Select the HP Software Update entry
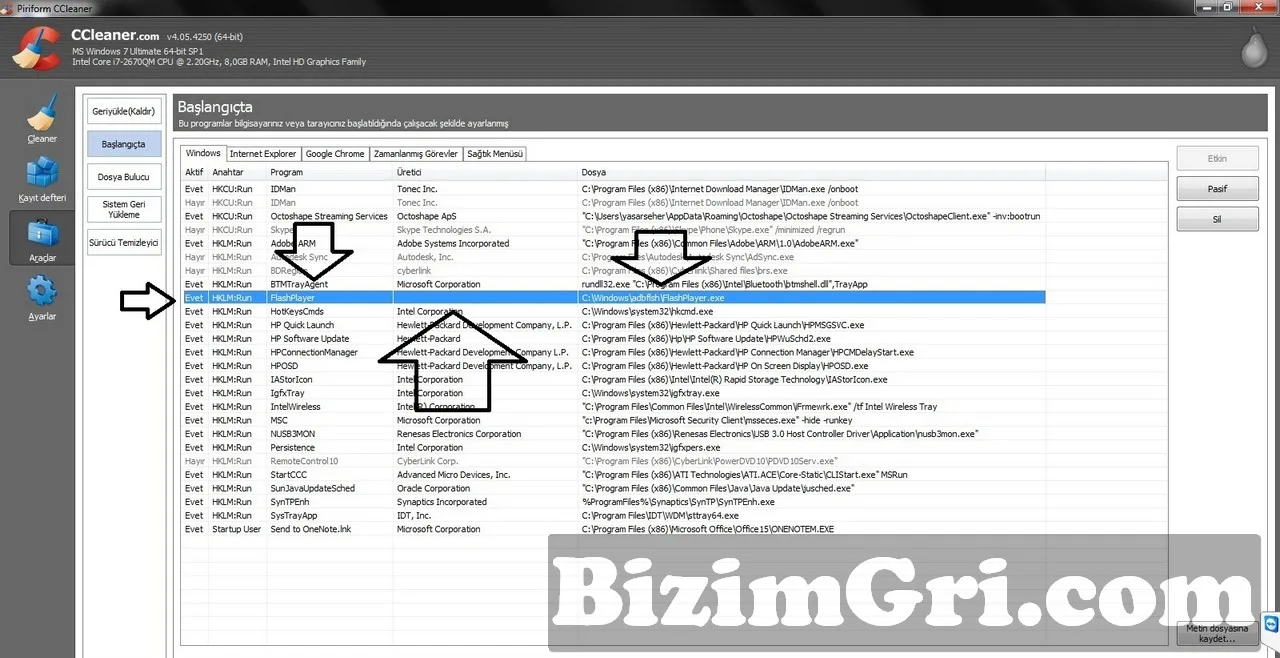The width and height of the screenshot is (1280, 658). tap(613, 339)
